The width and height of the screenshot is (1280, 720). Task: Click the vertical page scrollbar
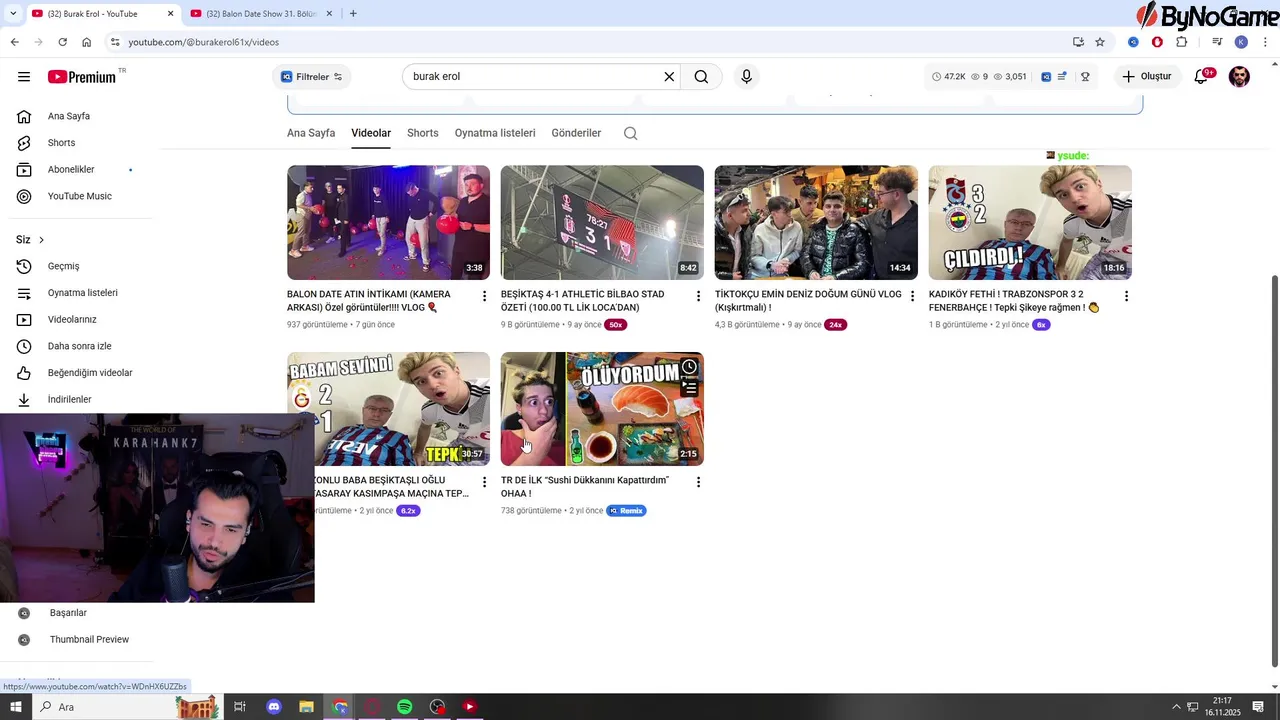point(1274,470)
